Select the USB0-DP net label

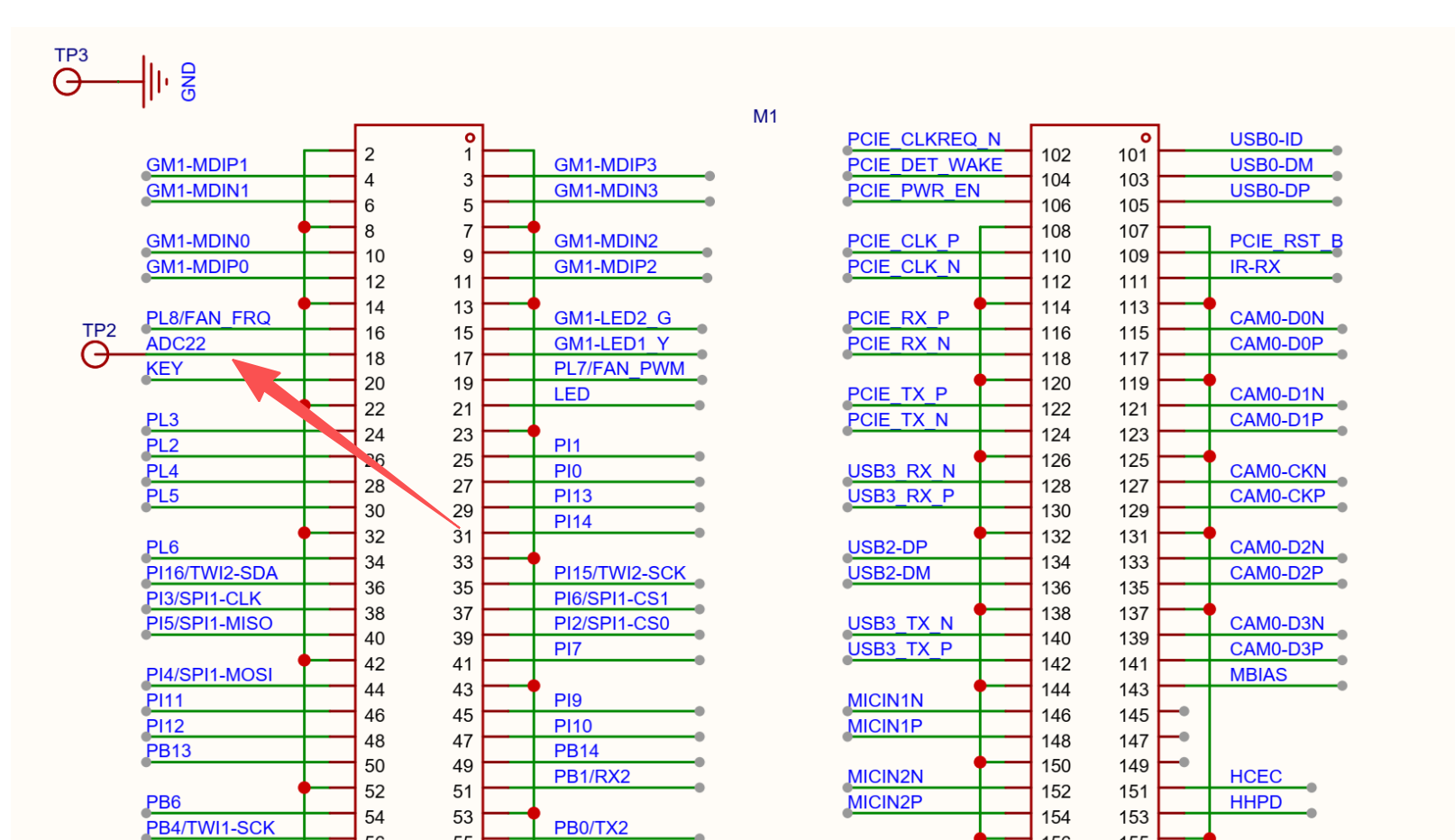pos(1269,190)
